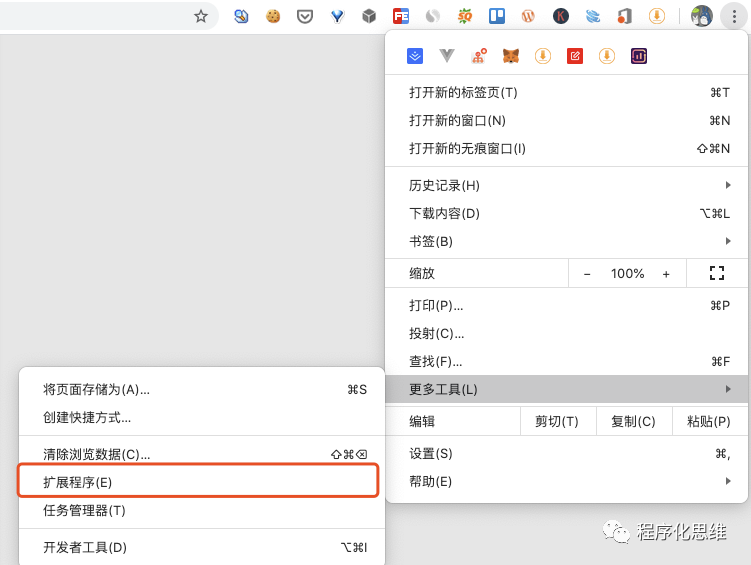The width and height of the screenshot is (751, 565).
Task: Open the orange WordPress W extension icon
Action: click(528, 16)
